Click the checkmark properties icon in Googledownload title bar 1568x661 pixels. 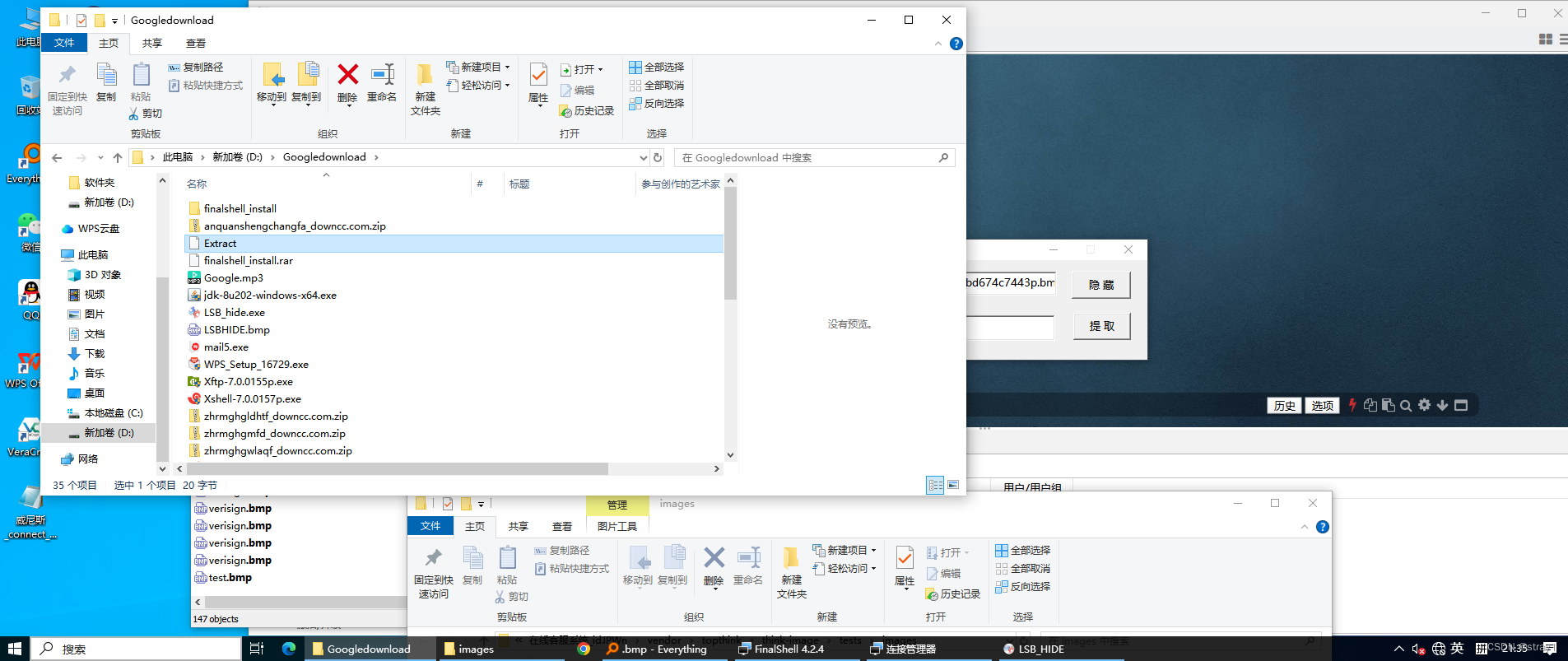click(81, 21)
